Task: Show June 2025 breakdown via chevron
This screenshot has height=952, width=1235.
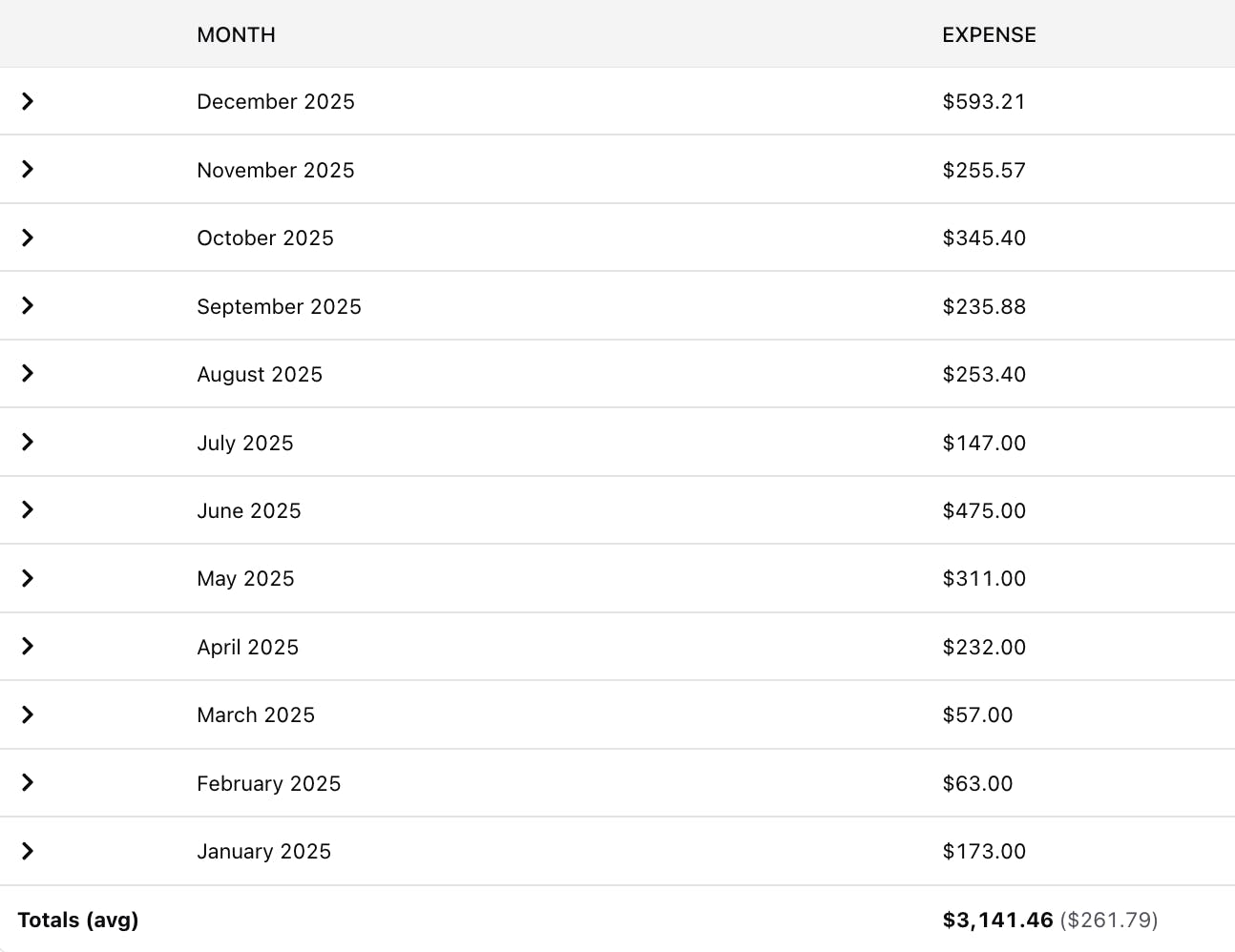Action: click(x=28, y=510)
